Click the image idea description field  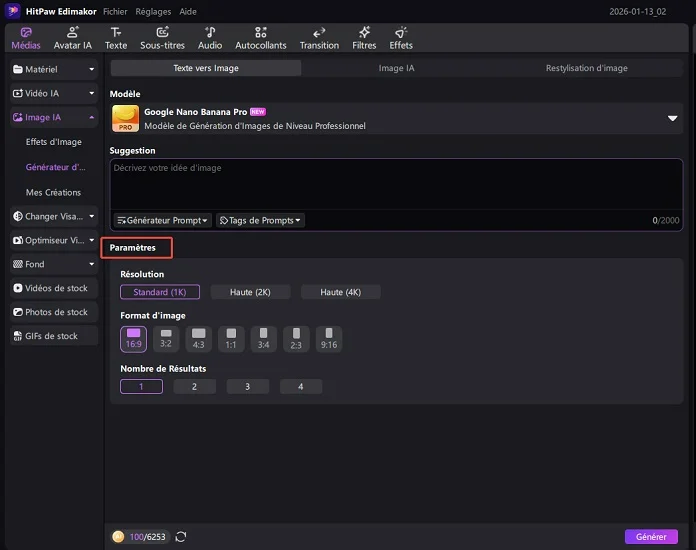click(396, 185)
